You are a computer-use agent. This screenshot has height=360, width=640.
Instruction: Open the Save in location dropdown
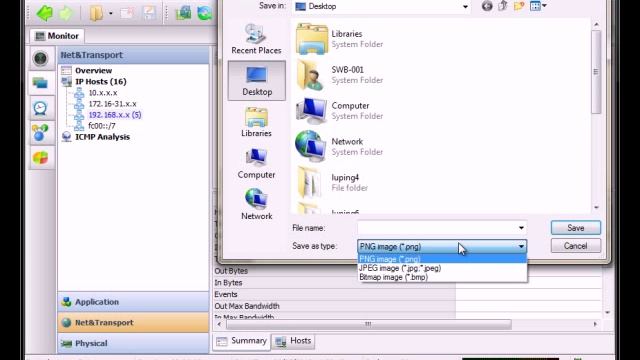(x=465, y=7)
